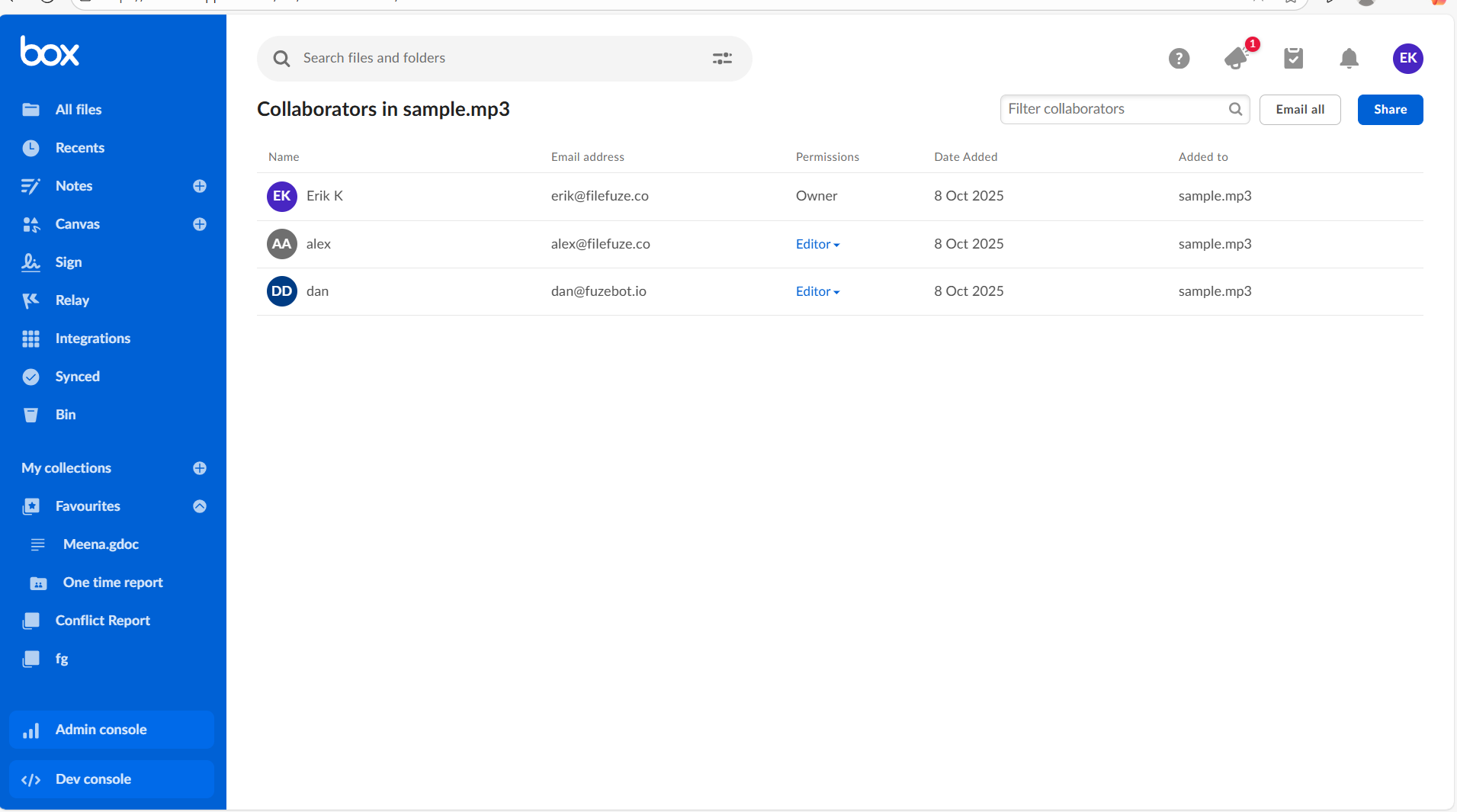Image resolution: width=1457 pixels, height=812 pixels.
Task: Open the EK account avatar menu
Action: click(x=1407, y=59)
